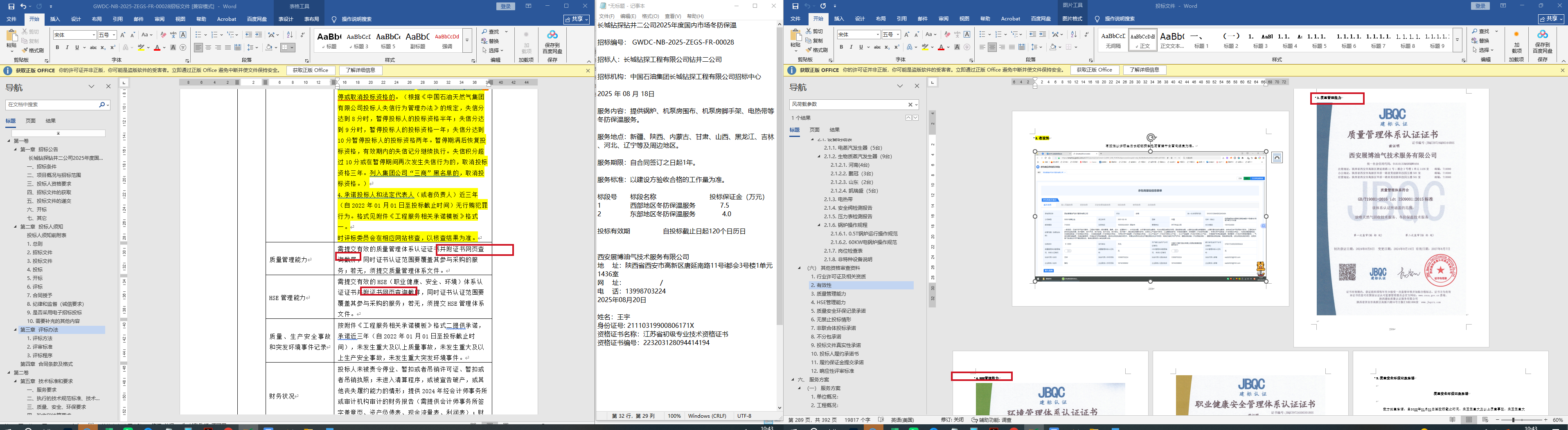Open 格式(O) menu in Notepad
The height and width of the screenshot is (430, 1568).
tap(651, 16)
